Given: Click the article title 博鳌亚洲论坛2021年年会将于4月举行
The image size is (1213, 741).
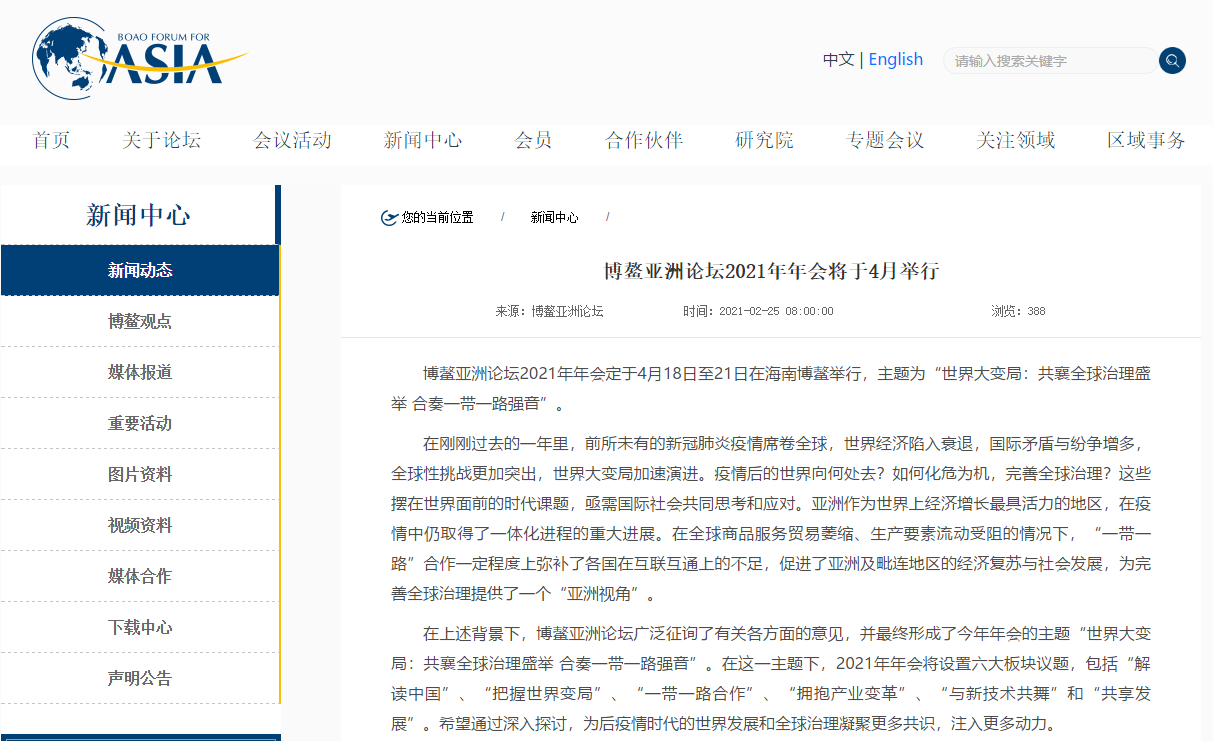Looking at the screenshot, I should [771, 271].
